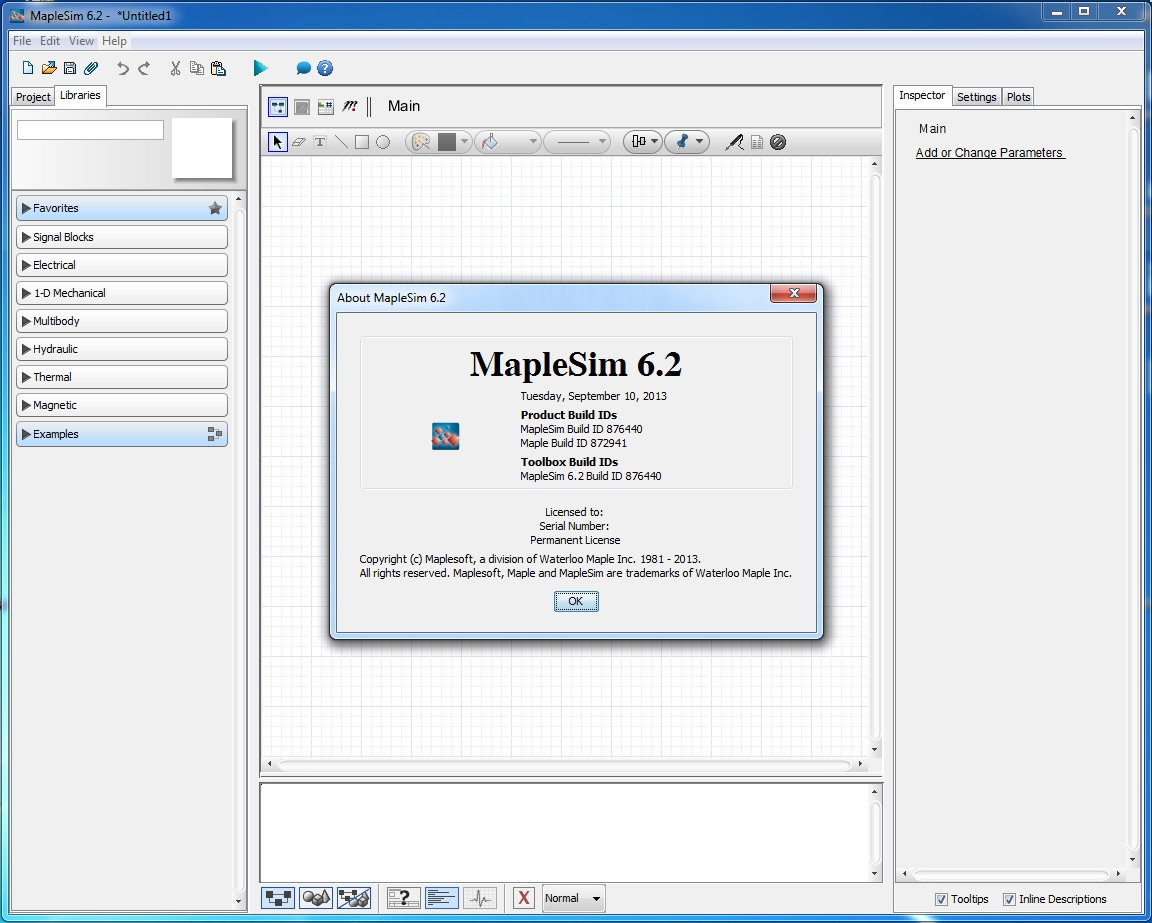Click the document notes icon in drawing toolbar

(757, 142)
